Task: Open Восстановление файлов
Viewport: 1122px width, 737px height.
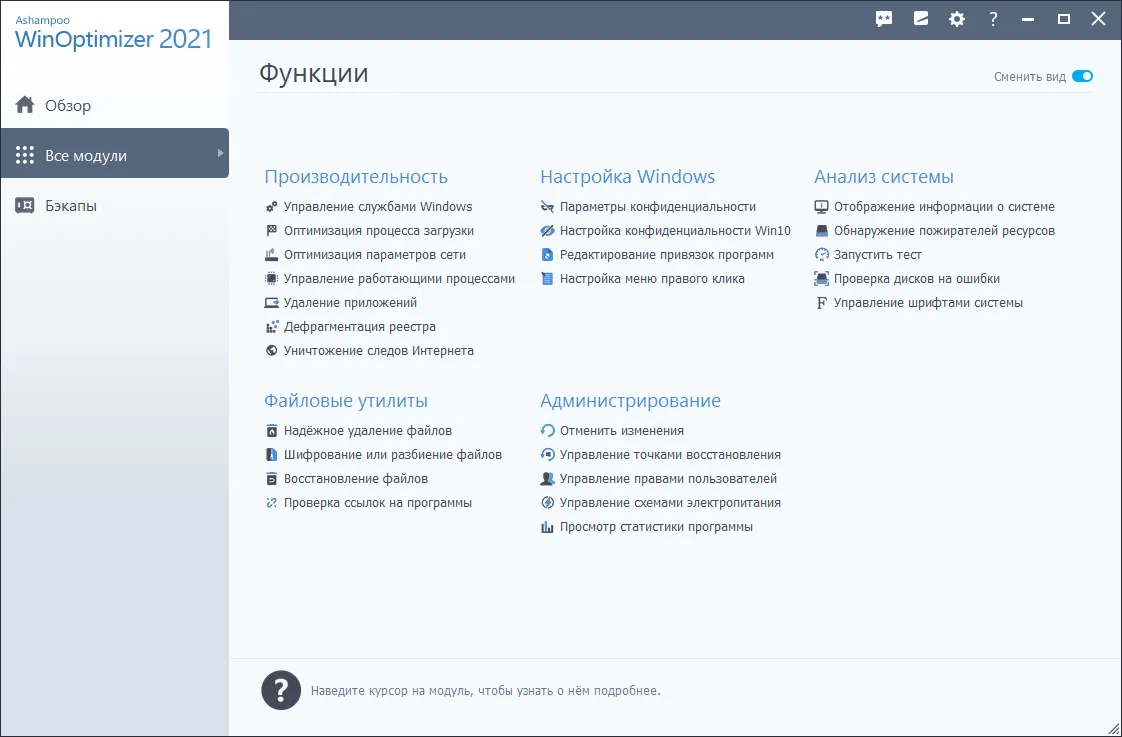Action: 356,479
